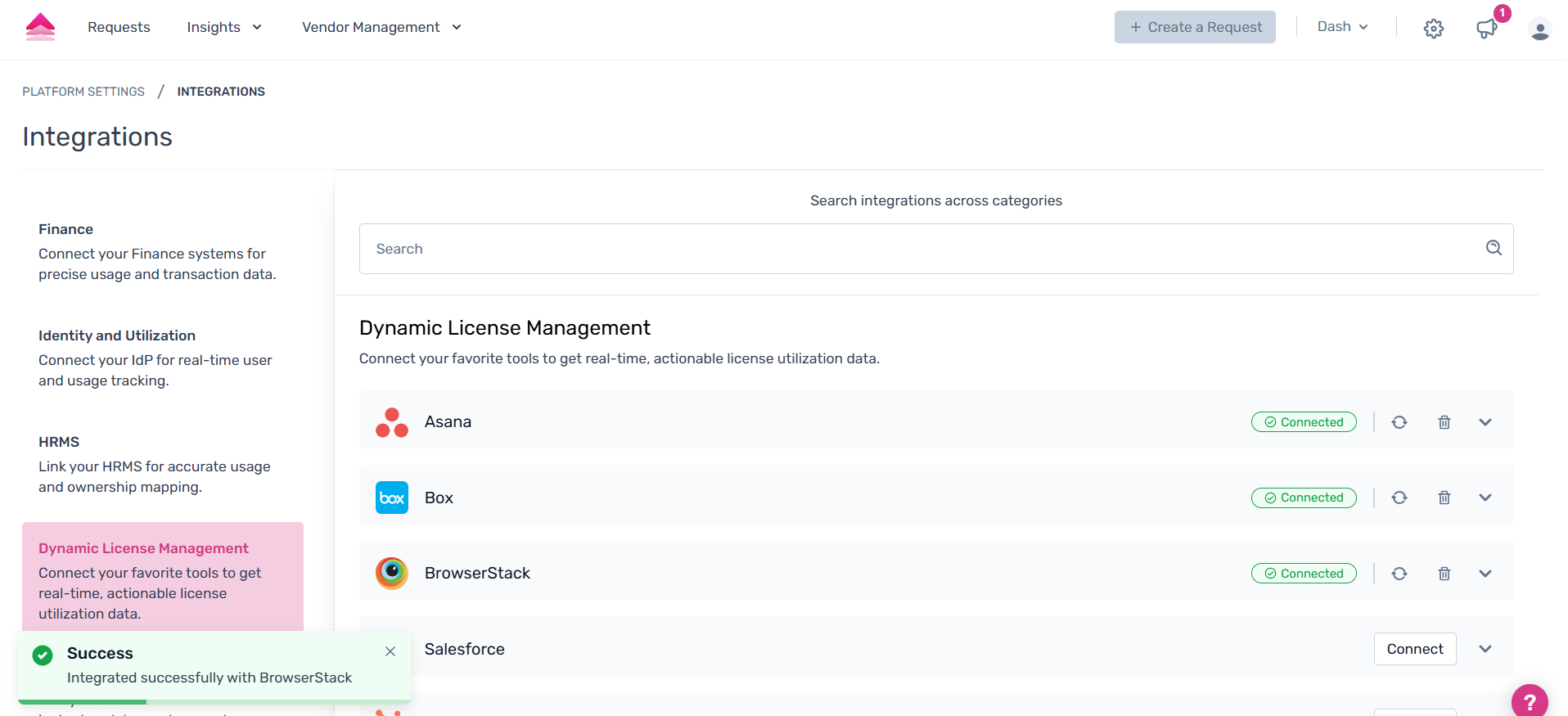Click the Integrations breadcrumb
Viewport: 1568px width, 716px height.
point(221,92)
